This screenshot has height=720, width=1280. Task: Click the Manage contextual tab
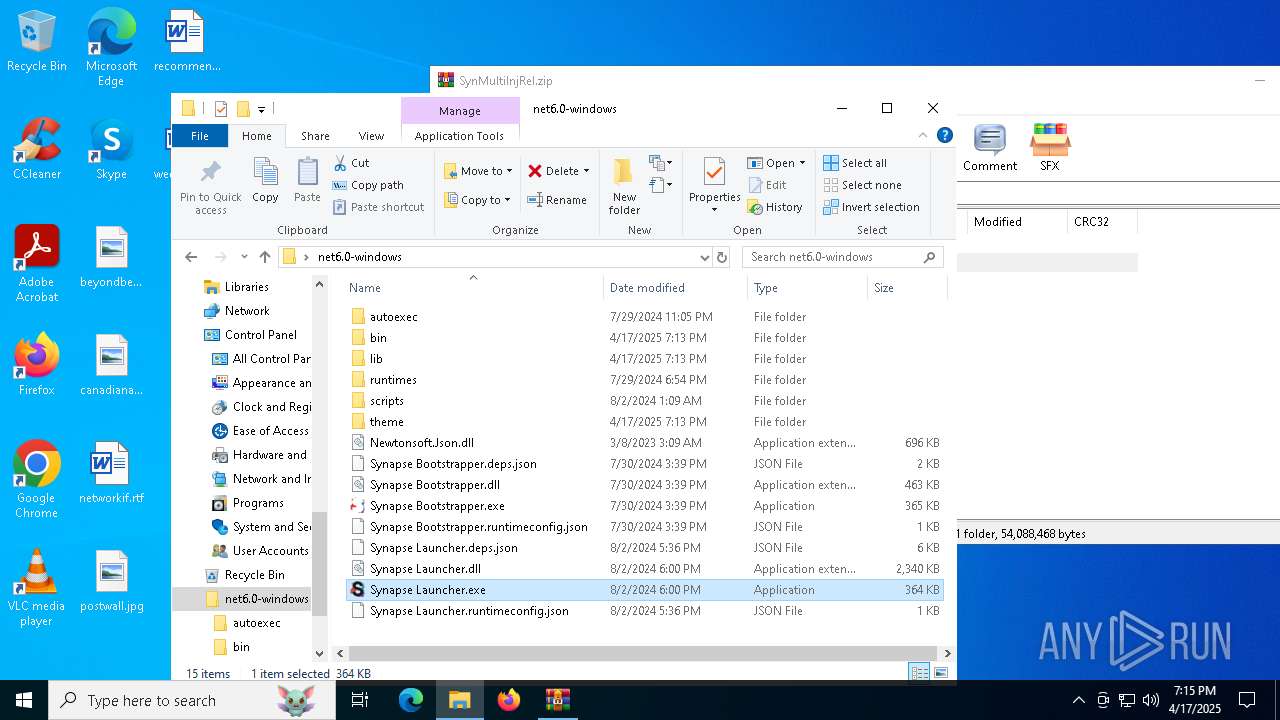tap(459, 110)
